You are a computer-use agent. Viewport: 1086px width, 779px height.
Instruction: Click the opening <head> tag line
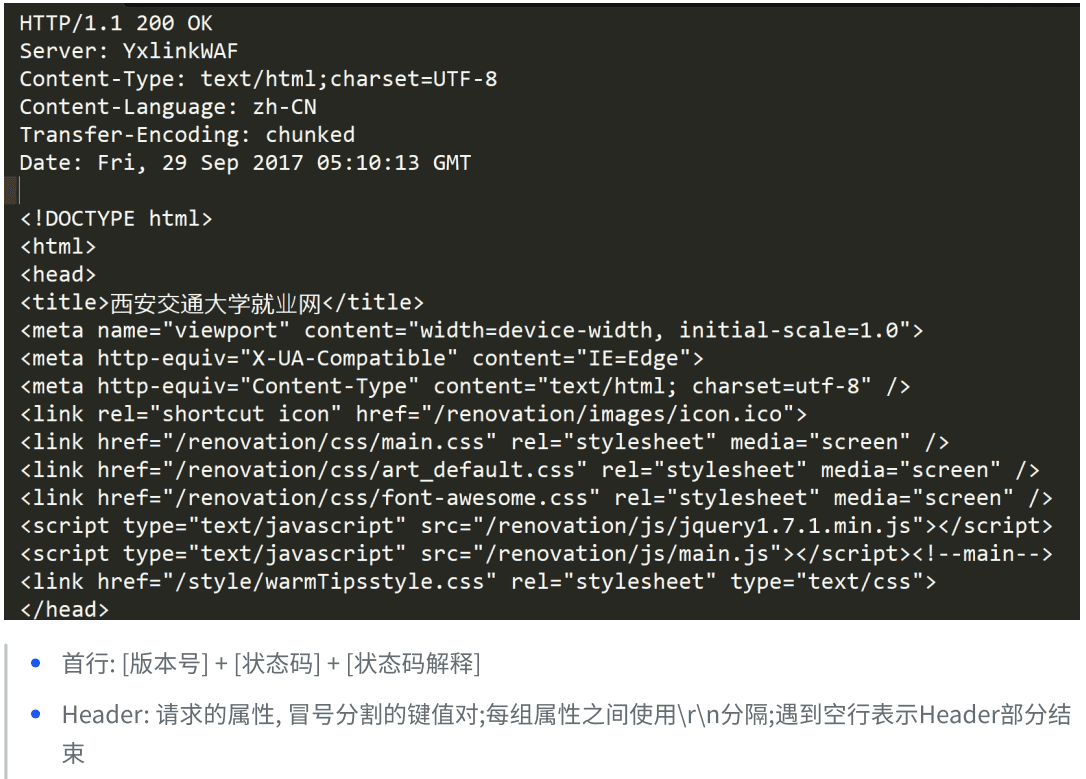(x=58, y=274)
